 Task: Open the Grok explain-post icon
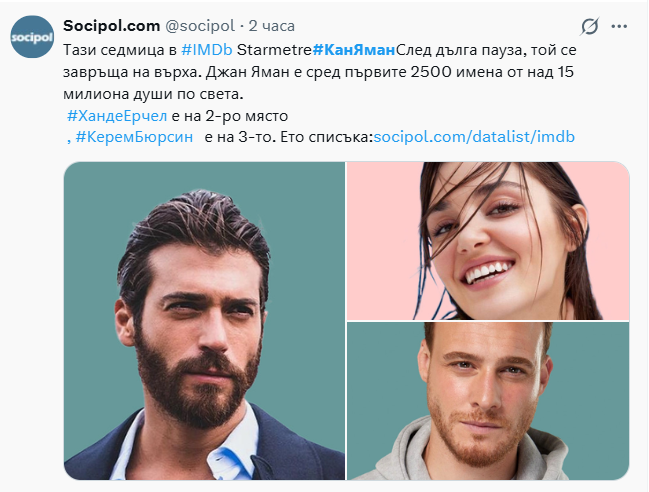pyautogui.click(x=589, y=26)
